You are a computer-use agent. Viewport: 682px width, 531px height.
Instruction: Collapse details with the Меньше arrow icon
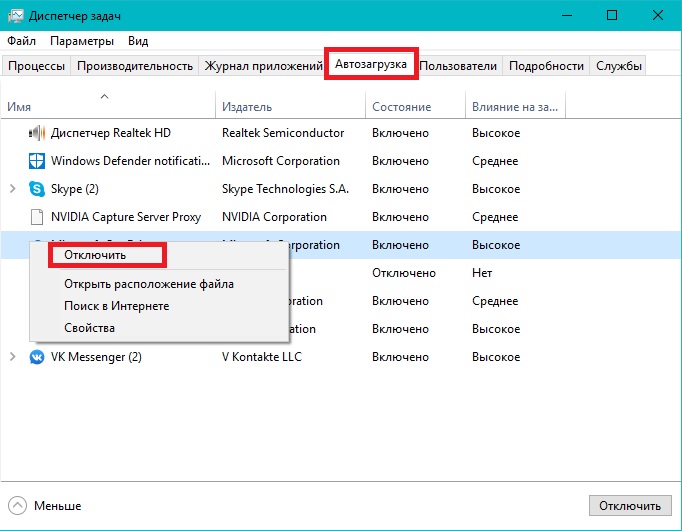pos(17,505)
